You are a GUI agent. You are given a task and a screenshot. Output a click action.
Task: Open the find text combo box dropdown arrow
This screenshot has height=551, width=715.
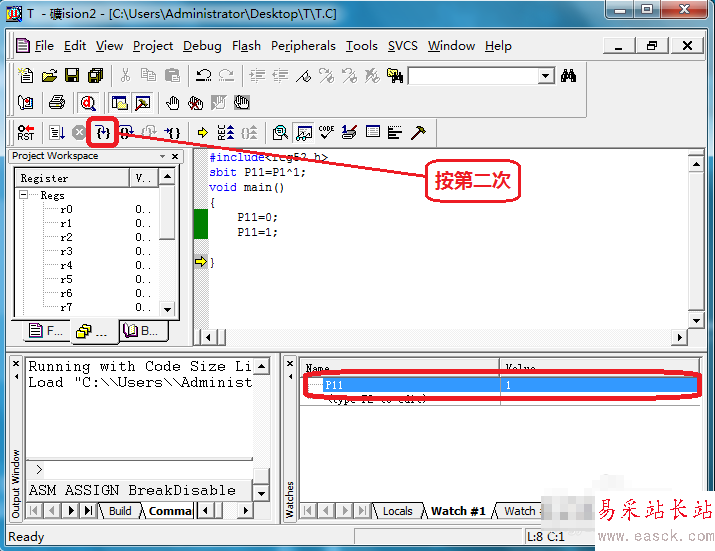point(545,76)
